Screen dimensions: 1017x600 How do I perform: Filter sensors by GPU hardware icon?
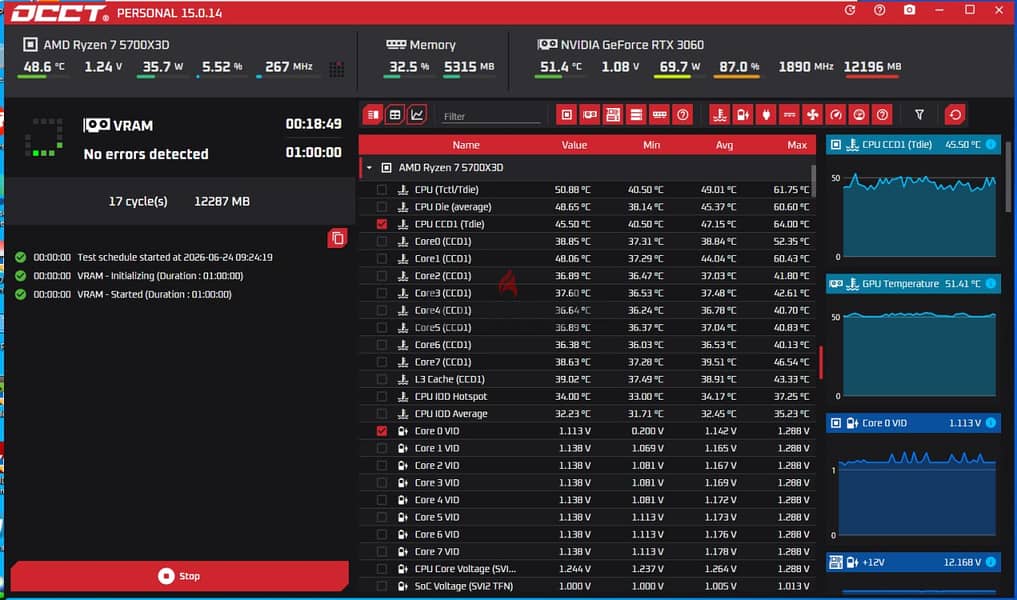(590, 115)
